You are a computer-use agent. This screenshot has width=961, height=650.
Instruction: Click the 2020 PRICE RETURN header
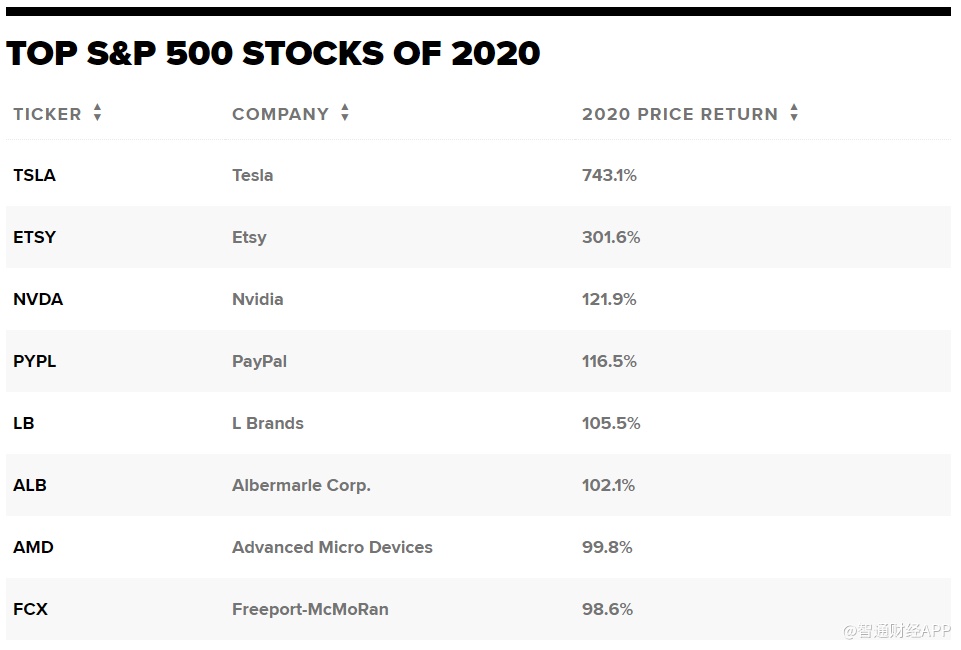tap(680, 114)
